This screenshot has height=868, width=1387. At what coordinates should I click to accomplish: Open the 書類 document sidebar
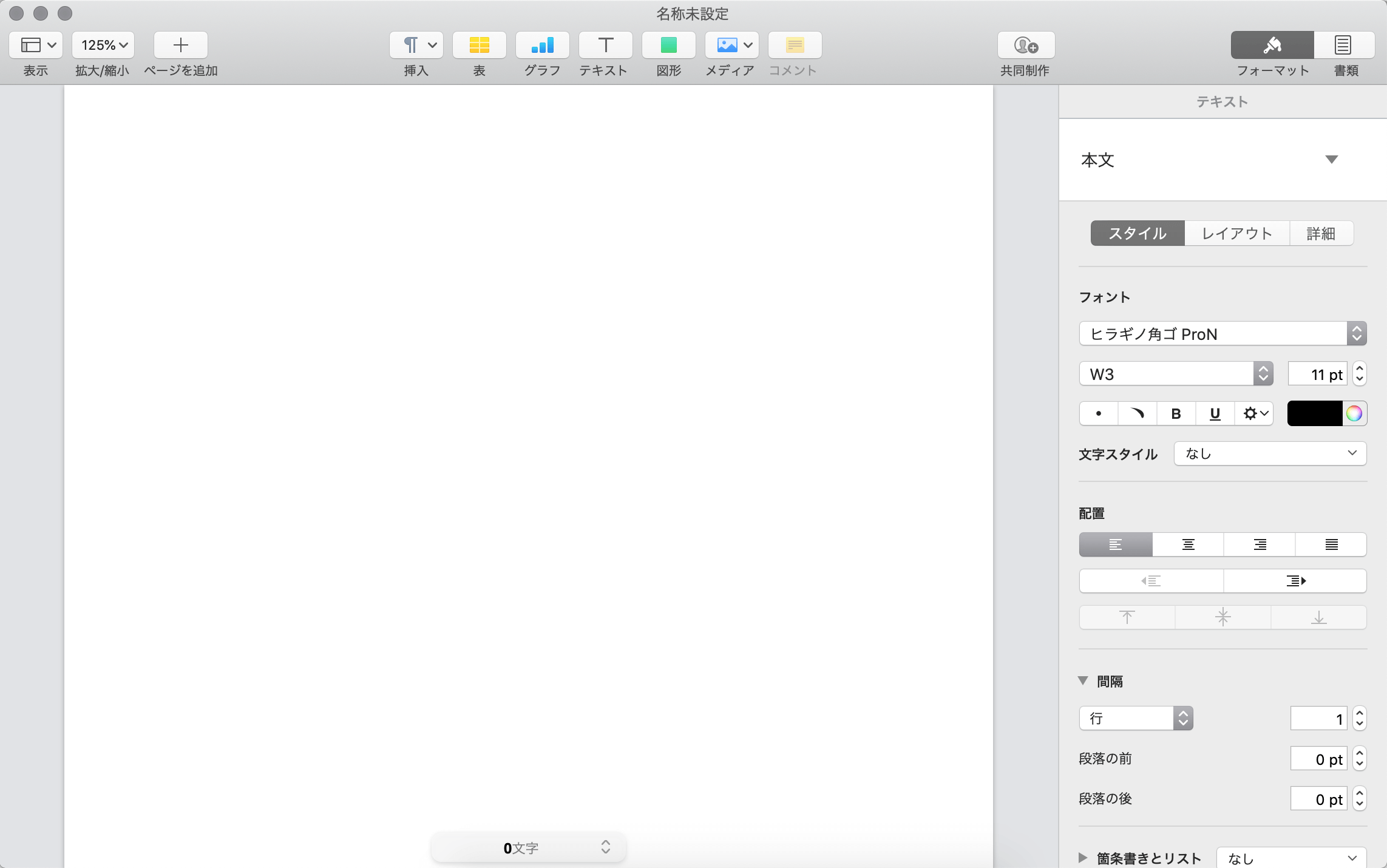coord(1345,45)
